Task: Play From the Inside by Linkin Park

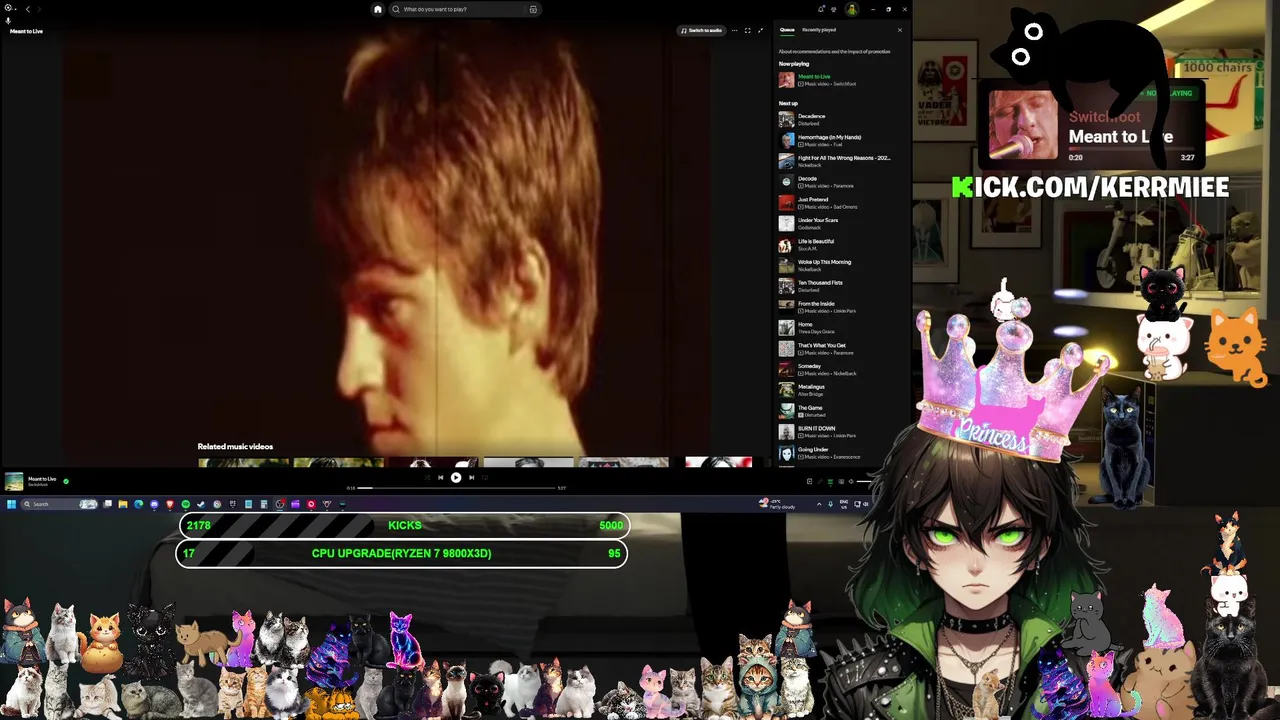Action: pos(838,307)
